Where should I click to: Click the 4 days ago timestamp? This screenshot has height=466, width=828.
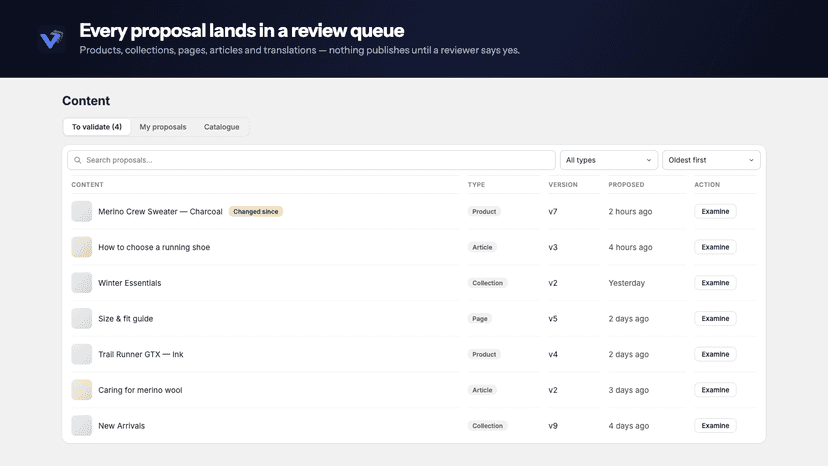pyautogui.click(x=628, y=426)
